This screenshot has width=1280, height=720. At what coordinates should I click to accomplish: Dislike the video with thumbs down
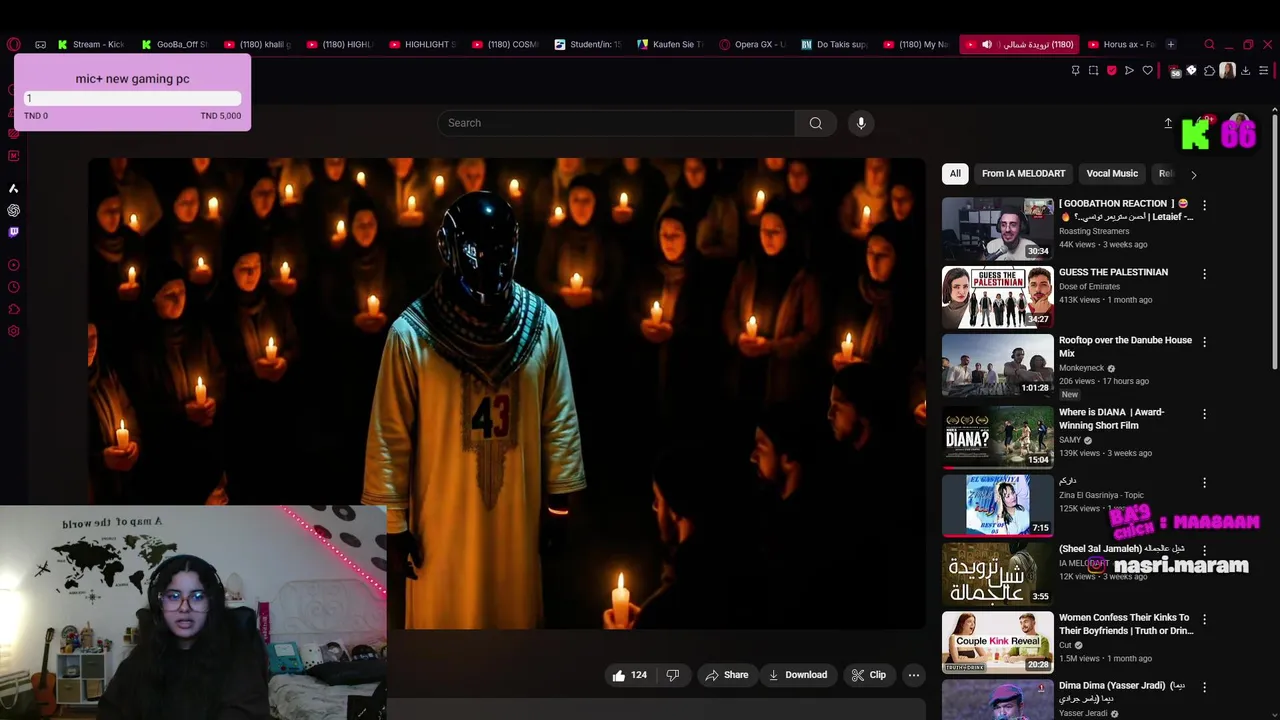click(x=672, y=675)
